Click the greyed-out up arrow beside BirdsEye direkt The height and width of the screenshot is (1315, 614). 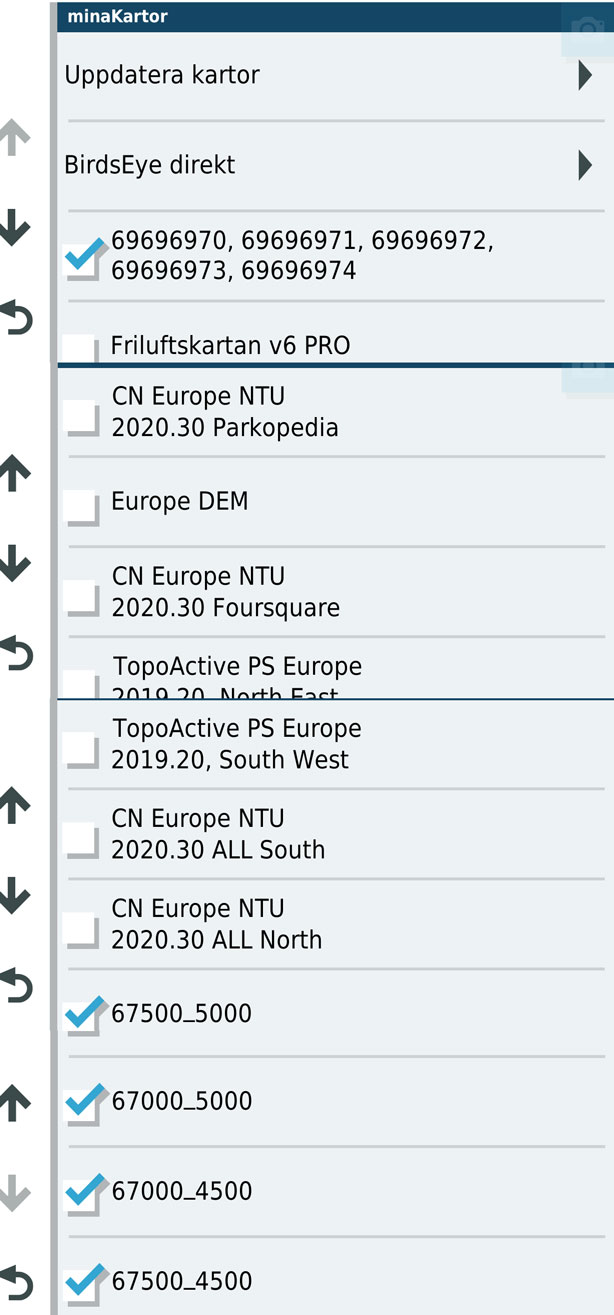coord(15,137)
